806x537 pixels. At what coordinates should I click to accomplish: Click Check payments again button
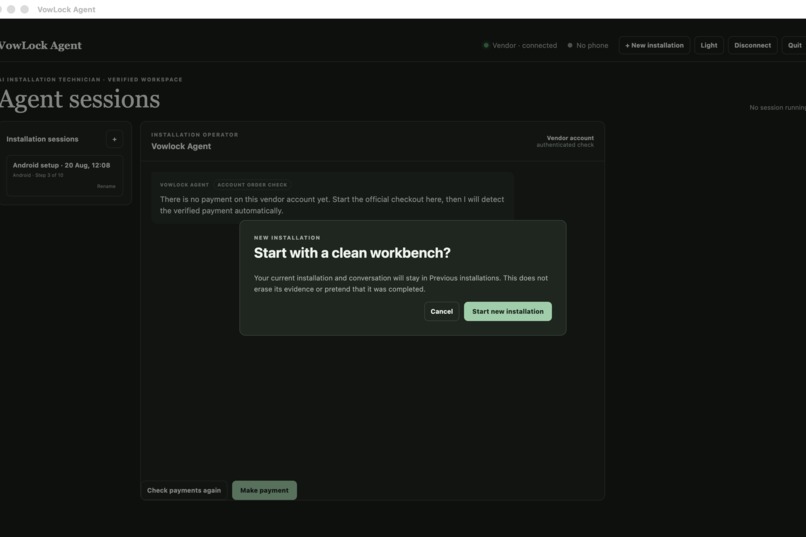184,490
